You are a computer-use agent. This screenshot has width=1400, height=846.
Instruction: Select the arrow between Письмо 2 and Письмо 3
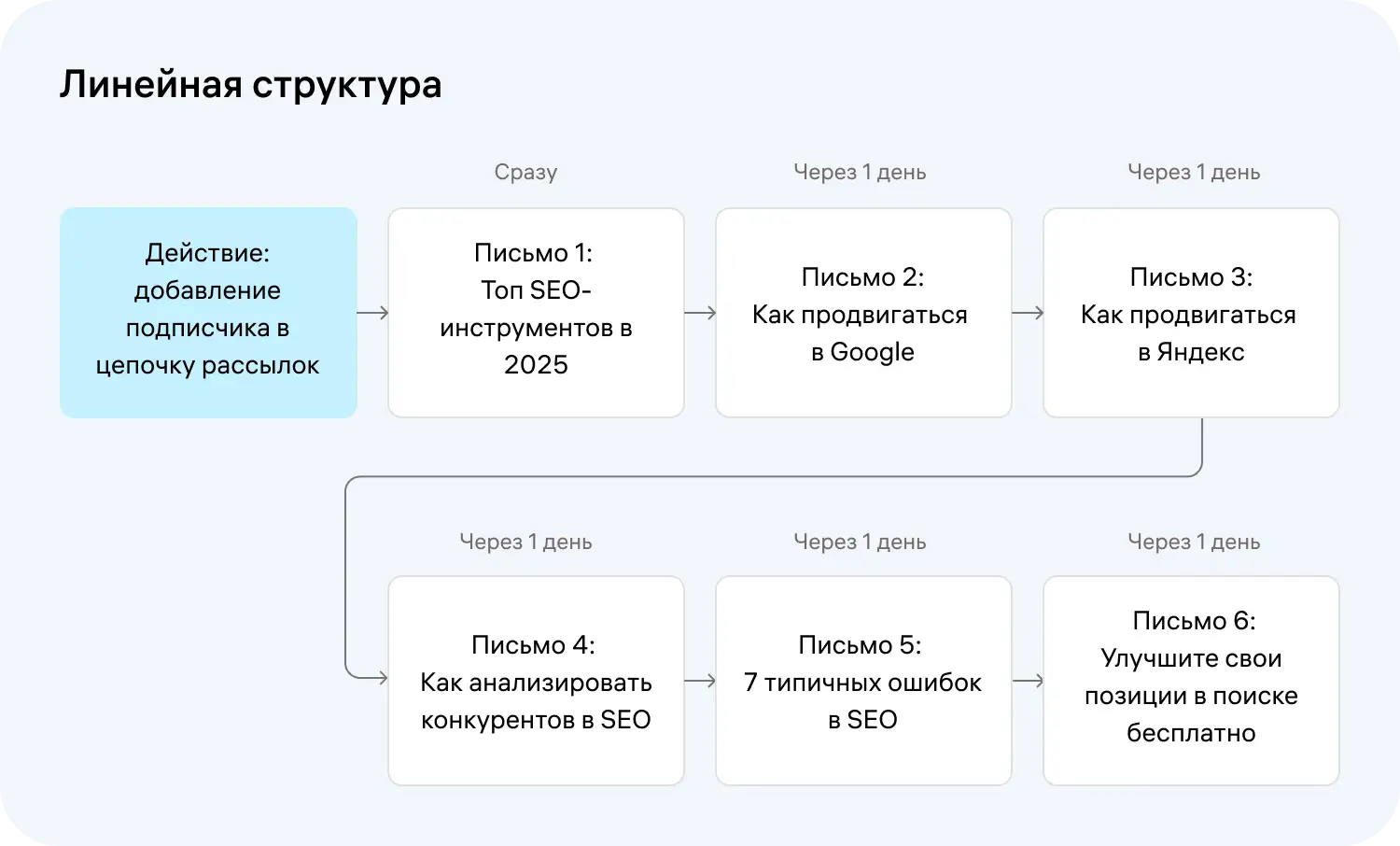(x=1027, y=313)
